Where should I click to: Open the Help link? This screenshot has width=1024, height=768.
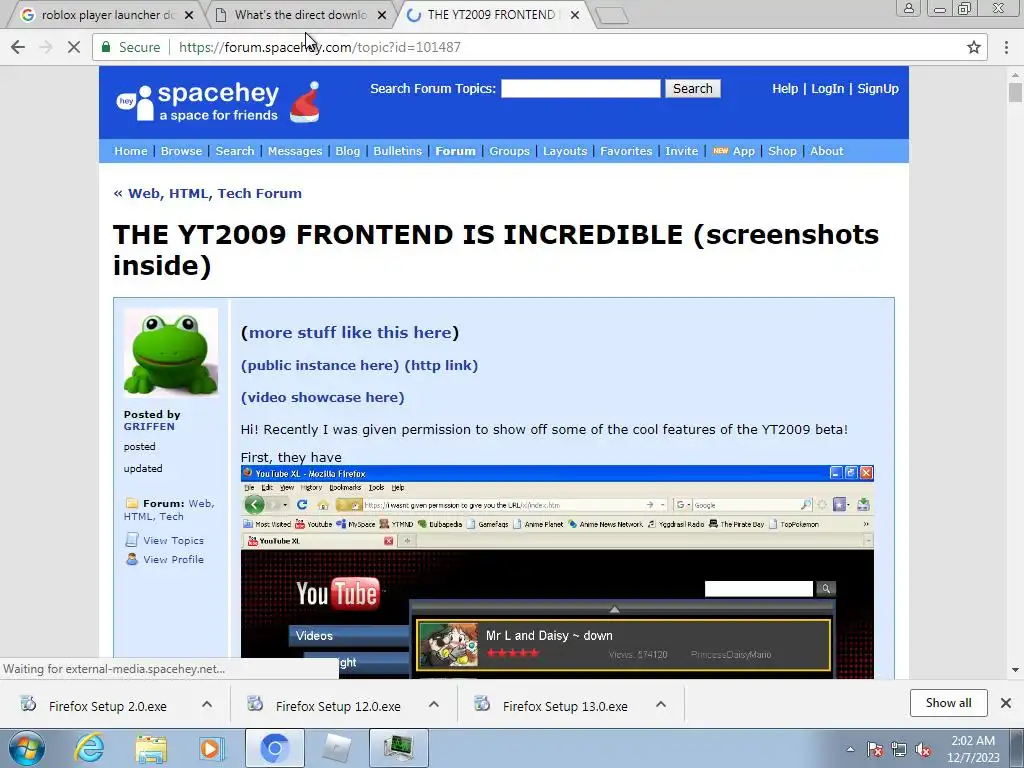(785, 88)
